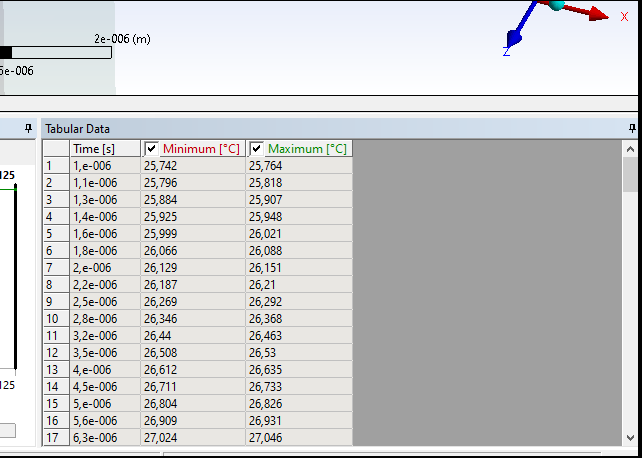Select minimum value 25,999
642x458 pixels.
[193, 234]
